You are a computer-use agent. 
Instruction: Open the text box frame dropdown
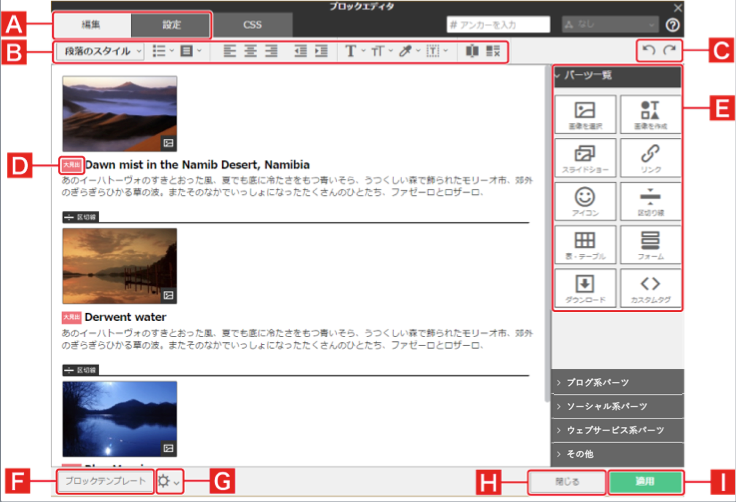(437, 51)
